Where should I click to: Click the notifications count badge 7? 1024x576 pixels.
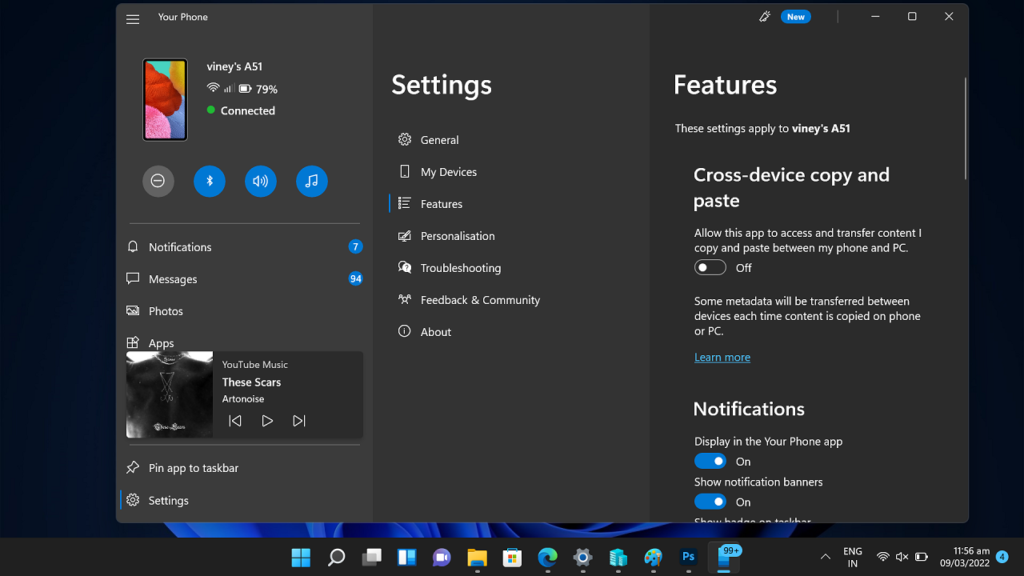(355, 247)
